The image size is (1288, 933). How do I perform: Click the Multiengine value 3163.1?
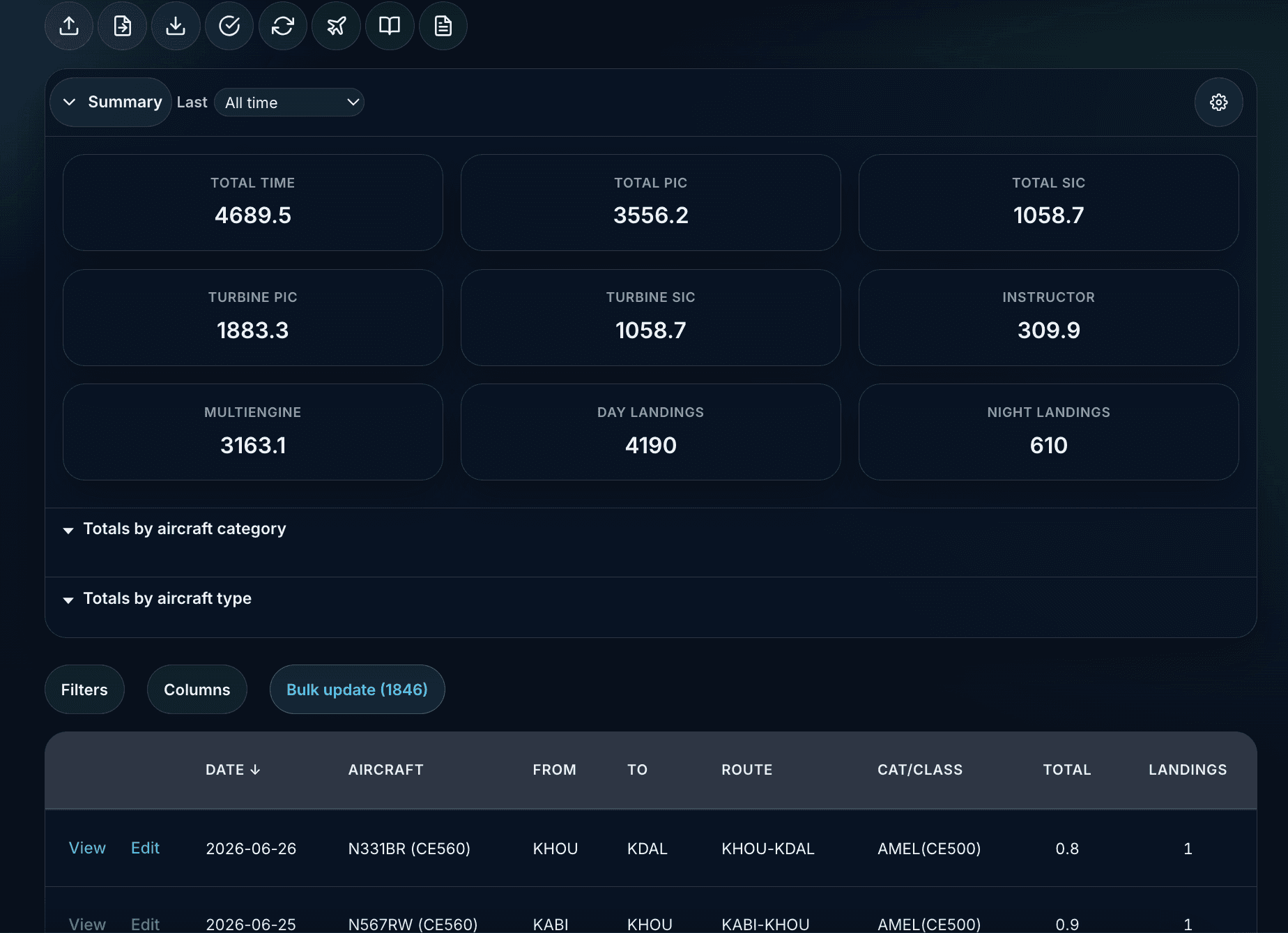253,446
